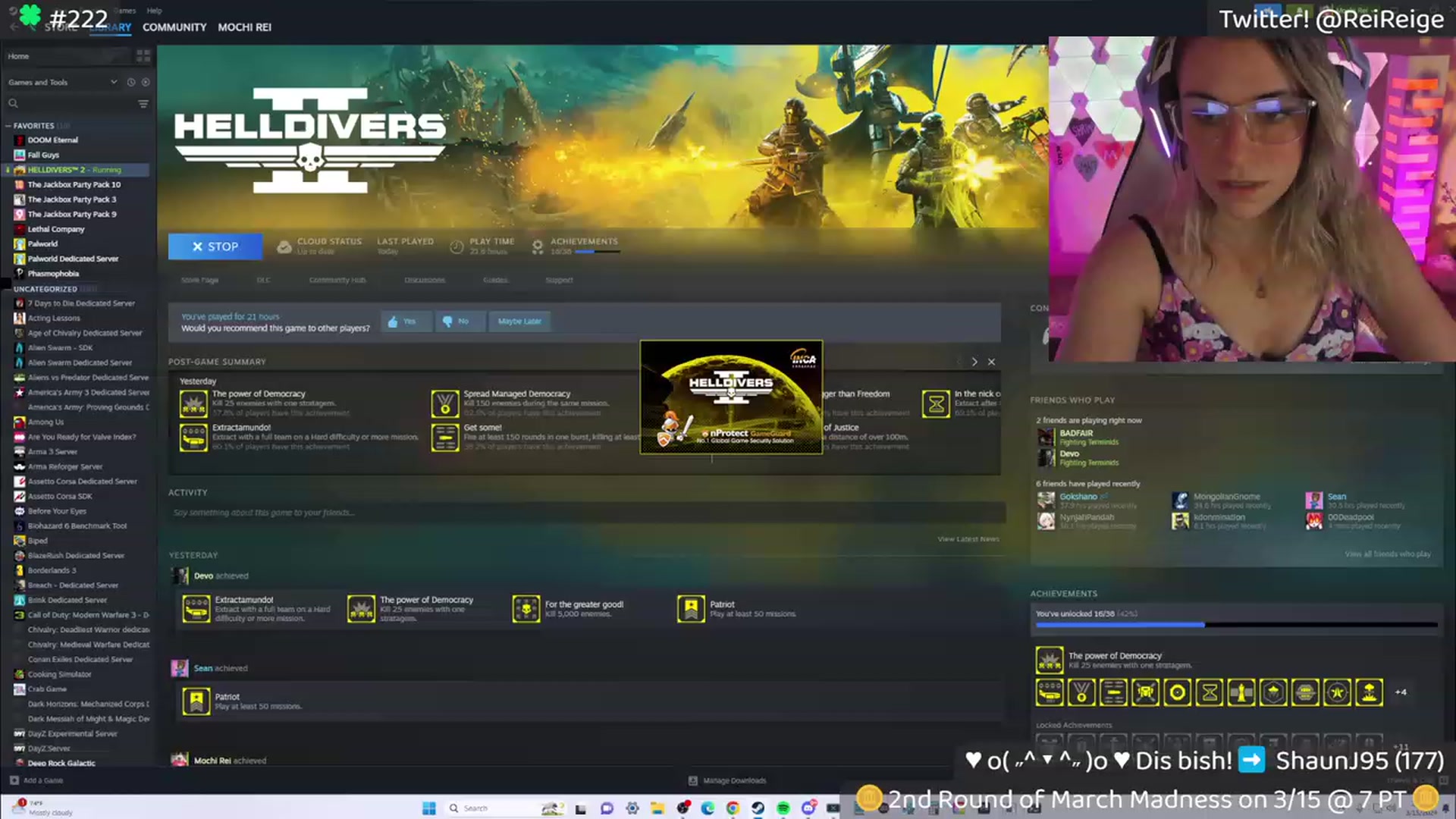Click Add a Game button
Image resolution: width=1456 pixels, height=819 pixels.
tap(36, 780)
